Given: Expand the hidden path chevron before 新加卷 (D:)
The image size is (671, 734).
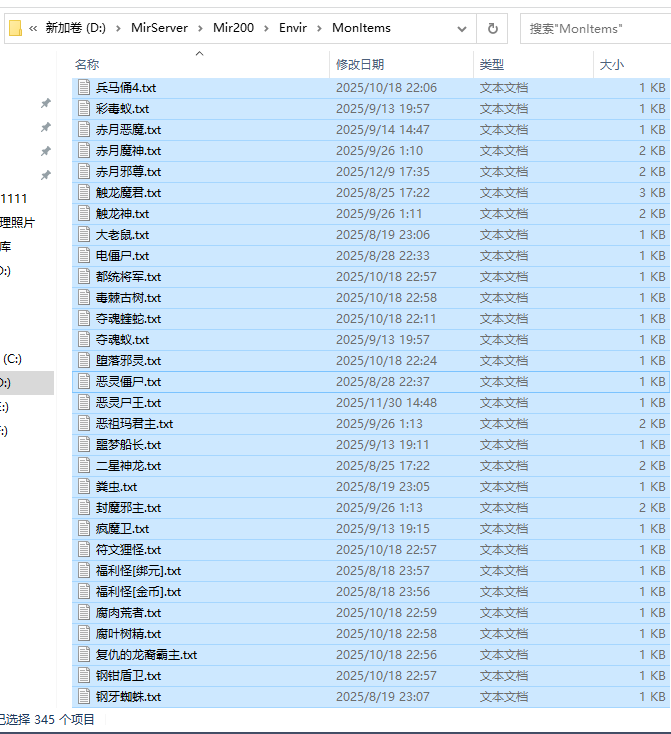Looking at the screenshot, I should click(33, 28).
